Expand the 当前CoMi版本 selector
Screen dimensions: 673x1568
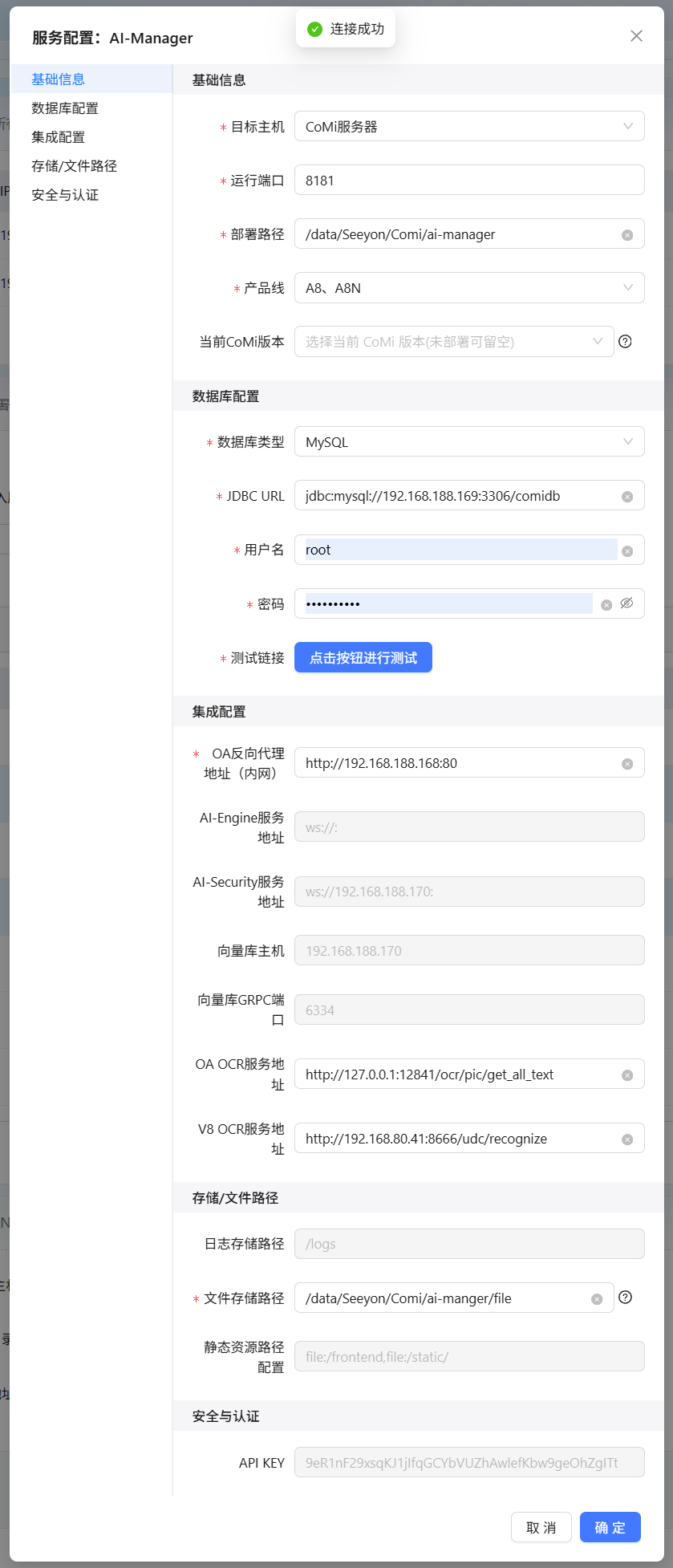coord(454,342)
